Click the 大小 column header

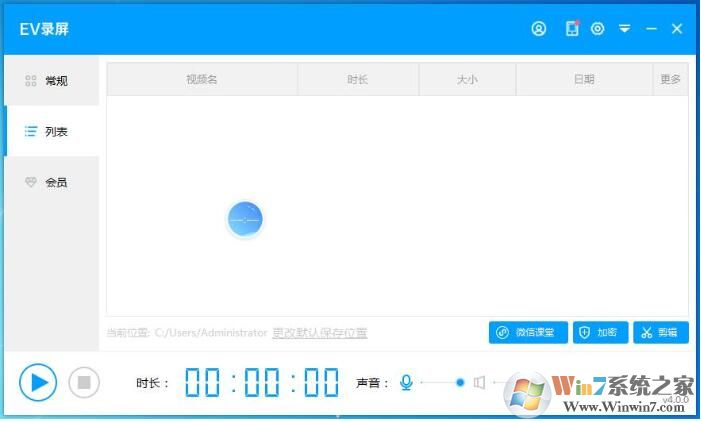(467, 80)
